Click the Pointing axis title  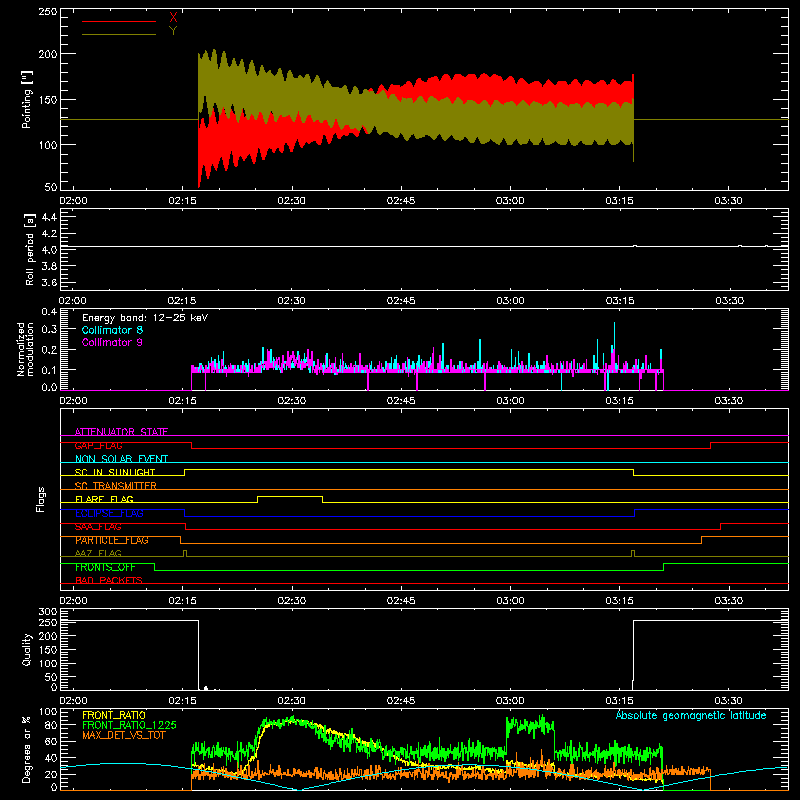[x=27, y=100]
